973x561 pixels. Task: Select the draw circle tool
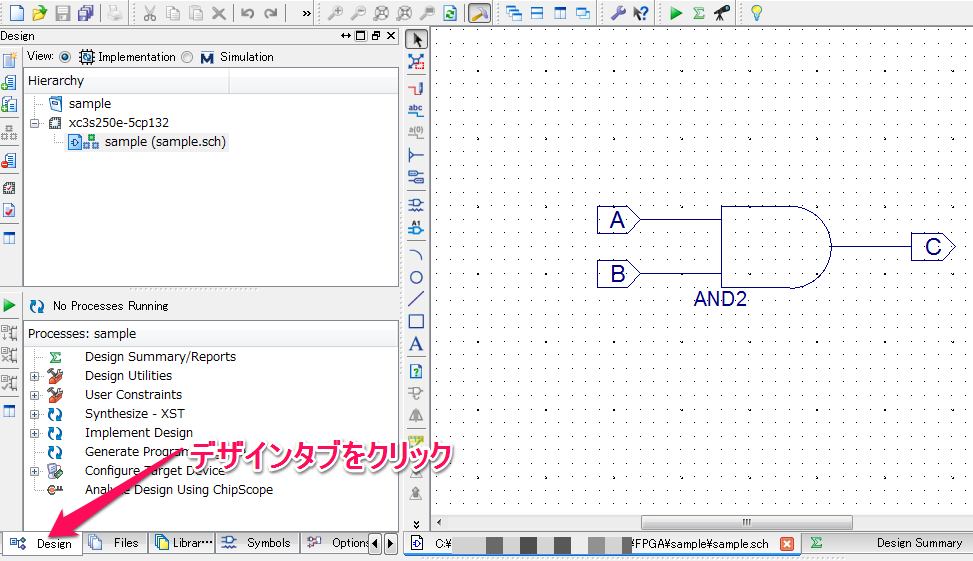click(417, 277)
